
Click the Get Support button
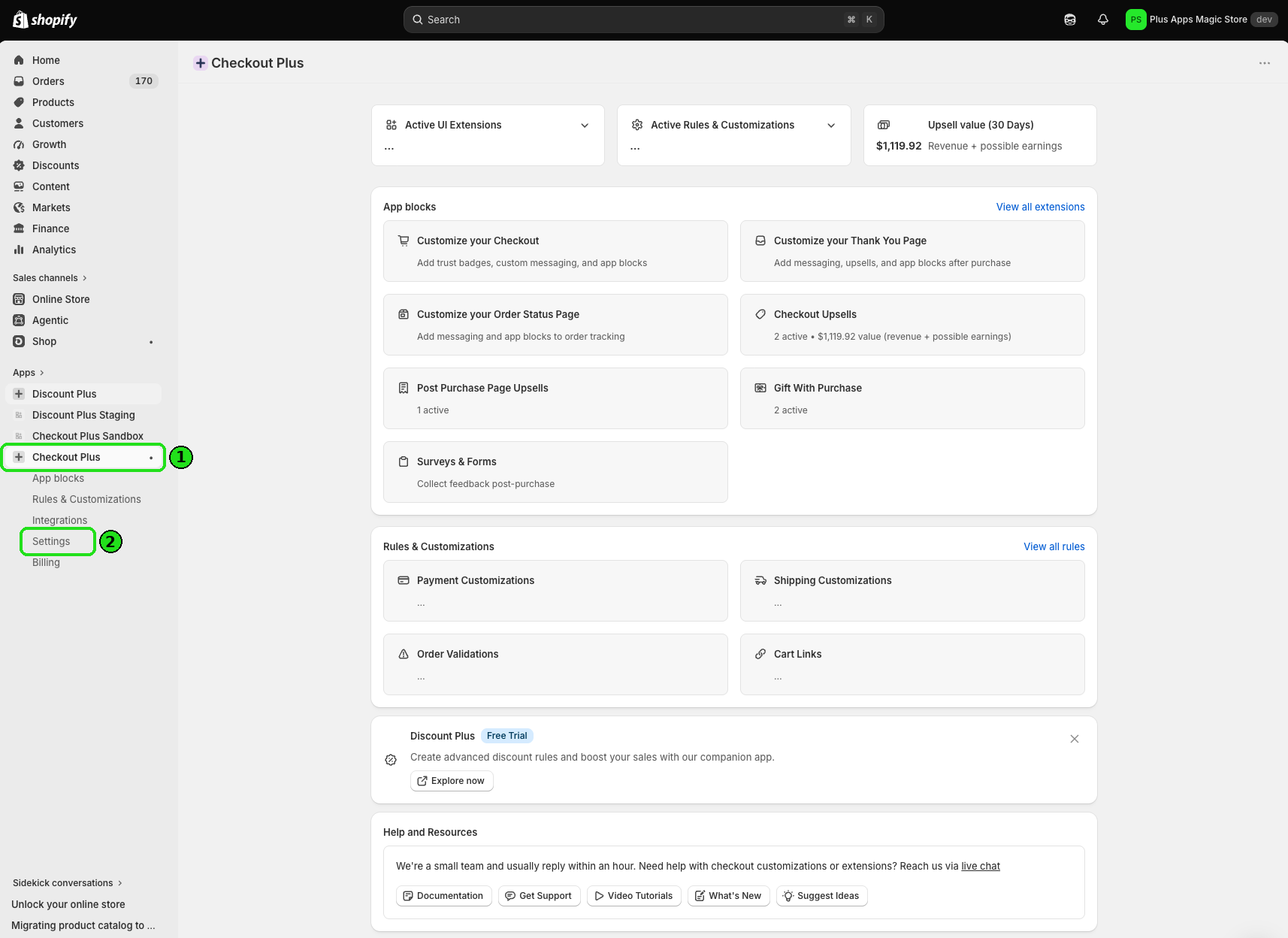pyautogui.click(x=539, y=896)
